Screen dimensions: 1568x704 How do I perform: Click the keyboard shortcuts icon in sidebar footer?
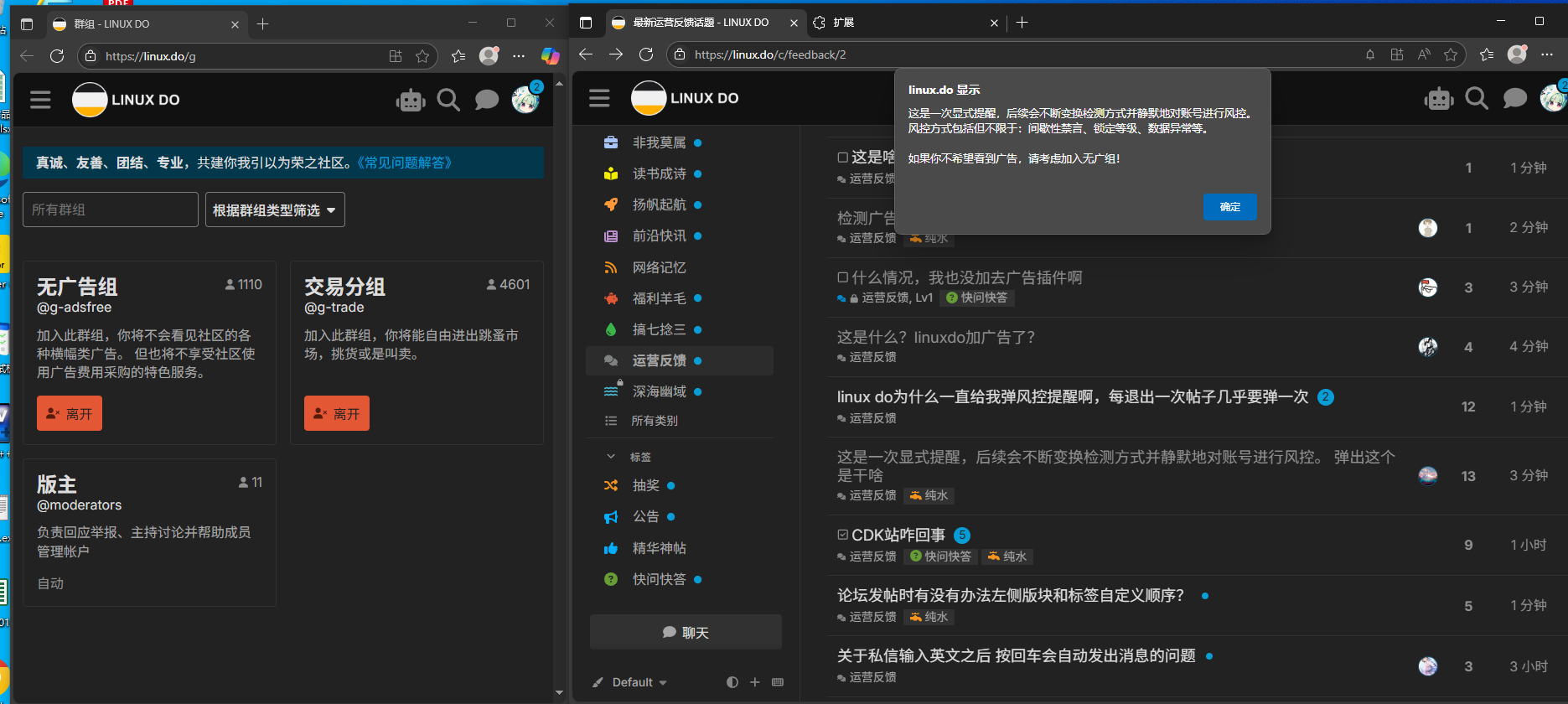(x=778, y=682)
